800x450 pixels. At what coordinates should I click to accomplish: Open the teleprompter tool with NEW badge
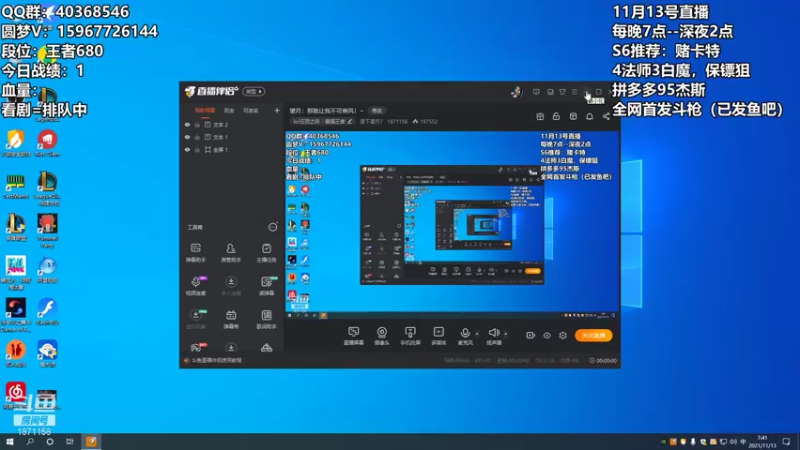(x=266, y=286)
